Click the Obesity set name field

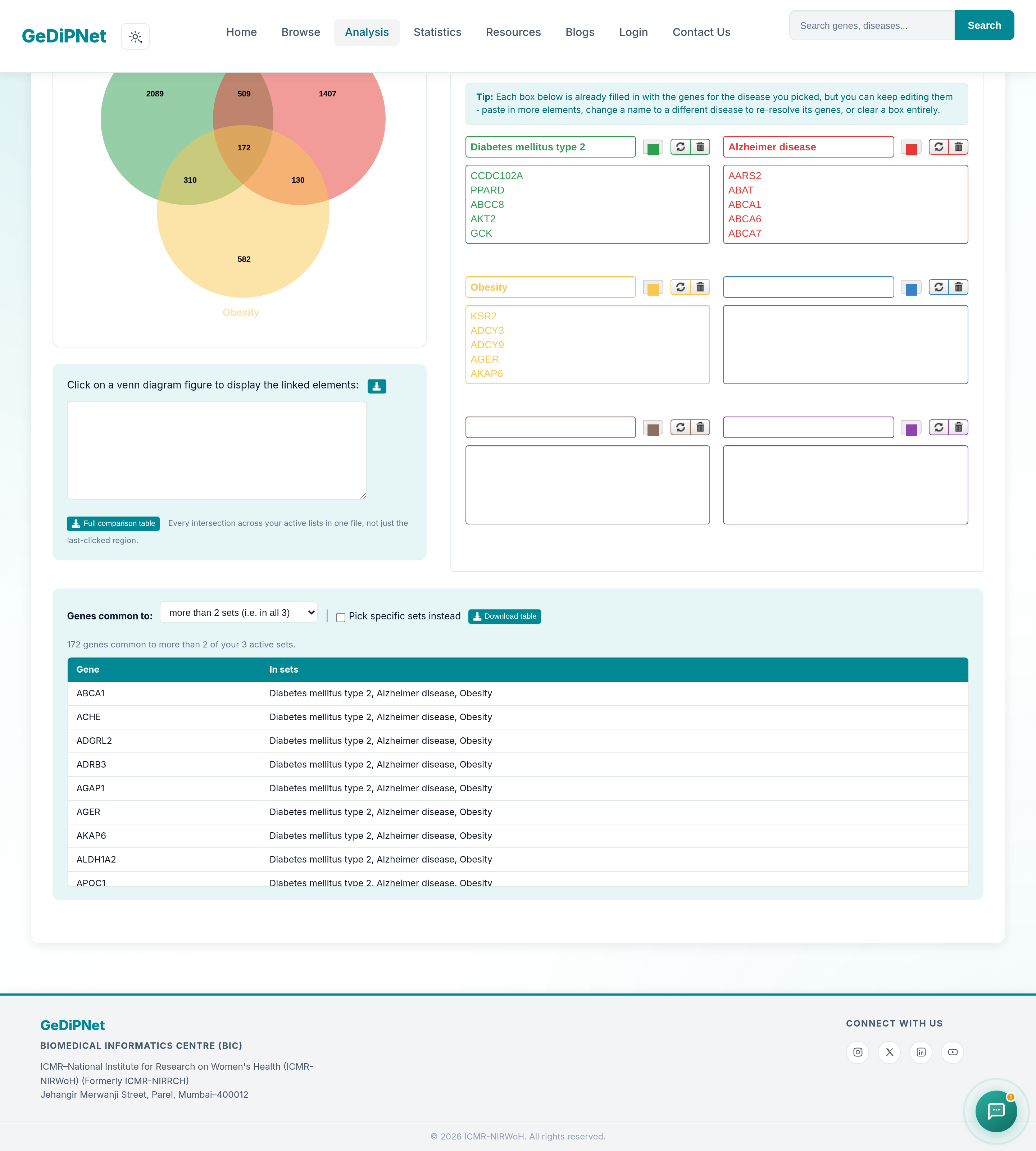(550, 287)
